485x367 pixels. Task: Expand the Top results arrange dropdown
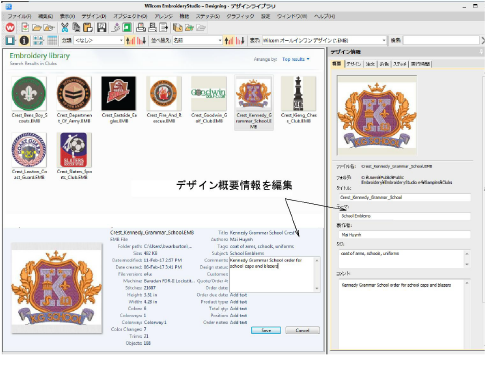pyautogui.click(x=296, y=59)
